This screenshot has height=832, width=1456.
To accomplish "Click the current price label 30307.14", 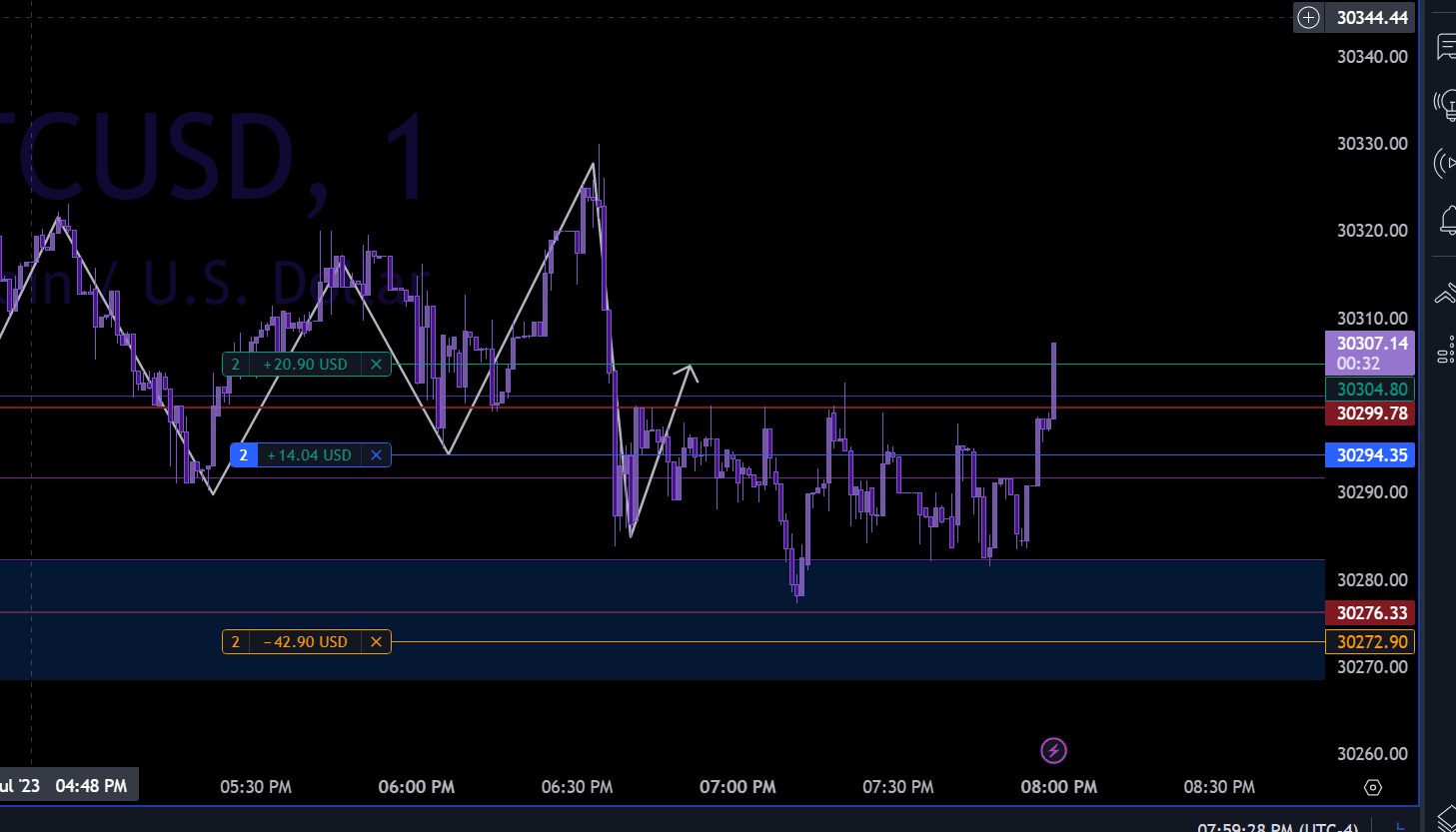I will point(1369,353).
